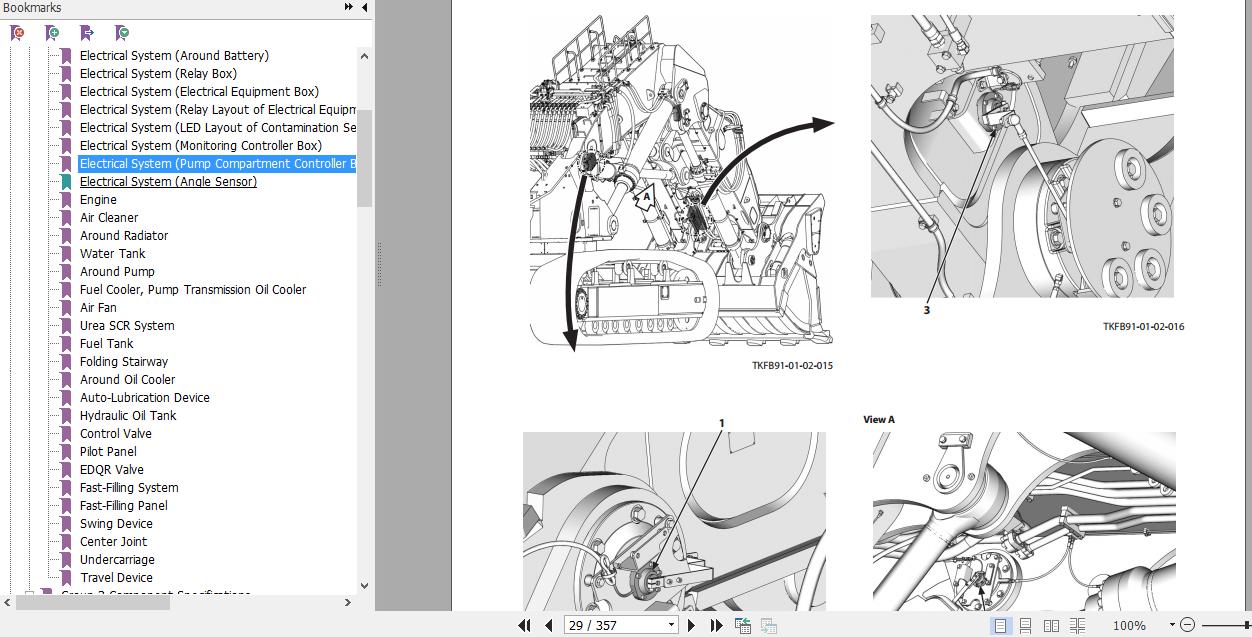This screenshot has height=637, width=1252.
Task: Select Electrical System (Electrical Equipment Box) bookmark
Action: pyautogui.click(x=199, y=91)
